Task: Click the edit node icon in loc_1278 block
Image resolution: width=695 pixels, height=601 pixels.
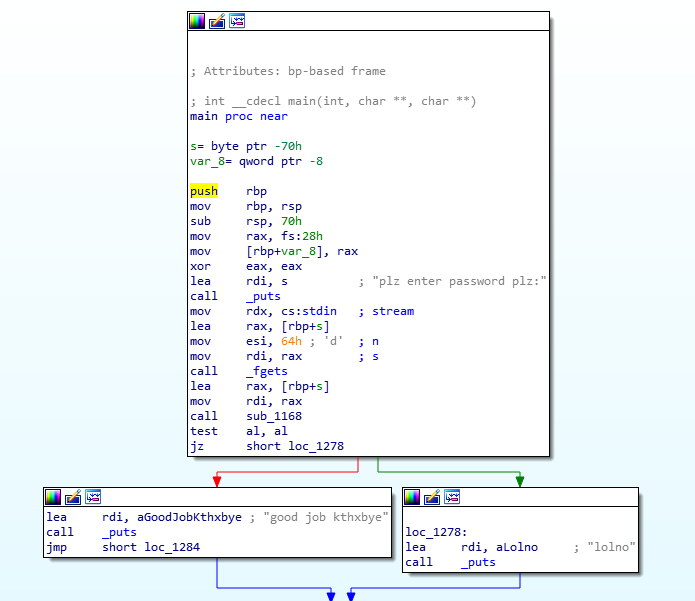Action: (432, 497)
